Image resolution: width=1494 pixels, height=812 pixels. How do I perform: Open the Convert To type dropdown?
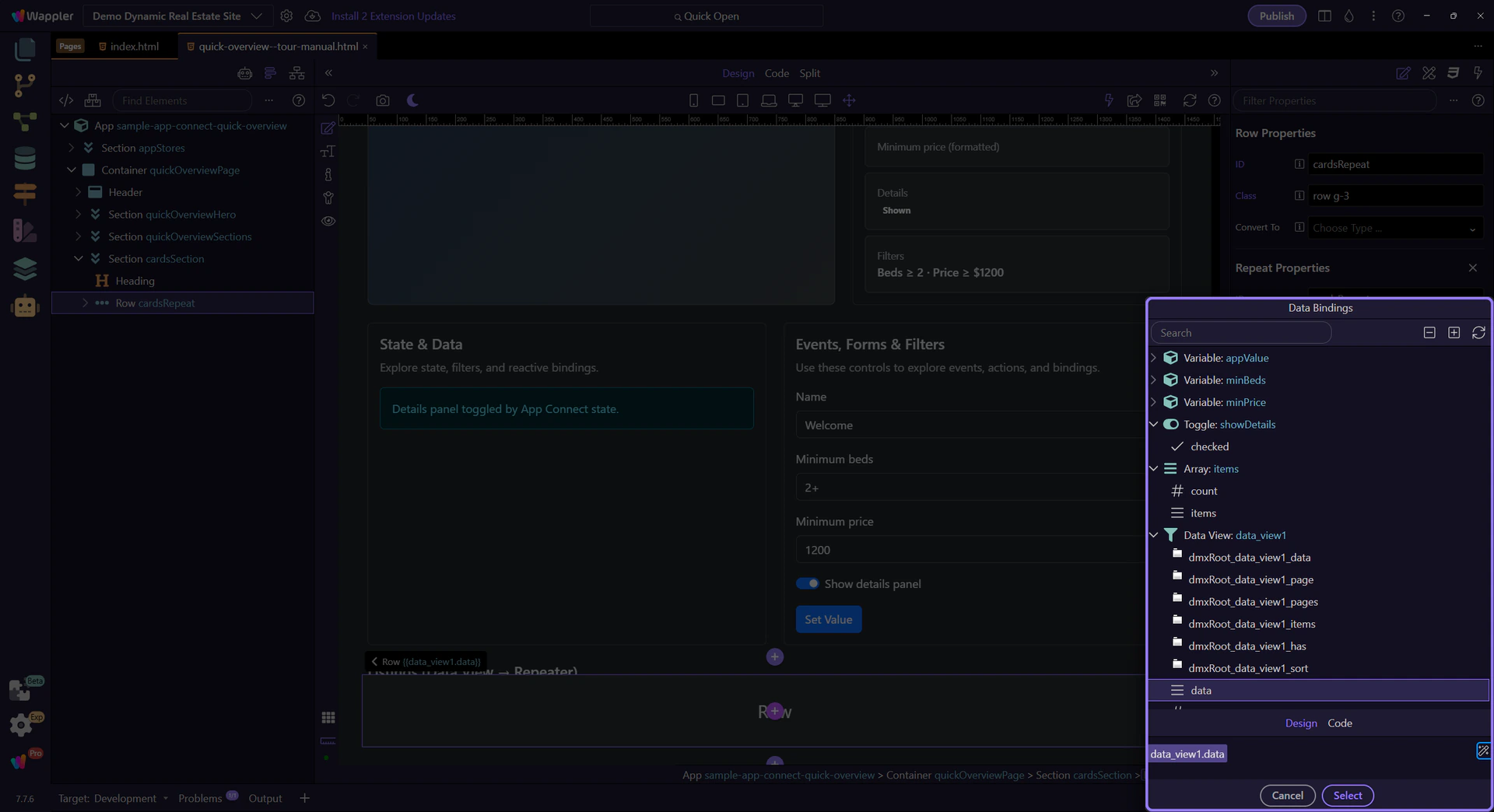[1394, 228]
